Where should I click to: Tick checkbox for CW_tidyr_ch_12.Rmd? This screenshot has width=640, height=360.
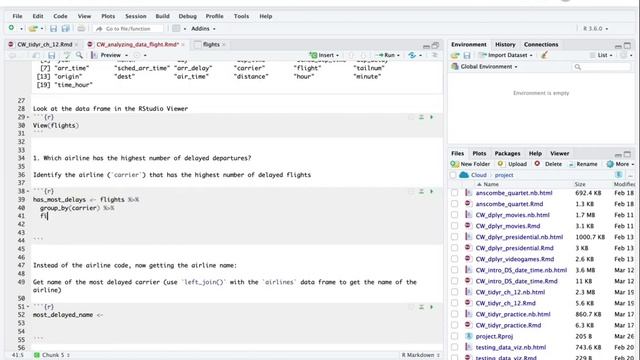tap(454, 303)
